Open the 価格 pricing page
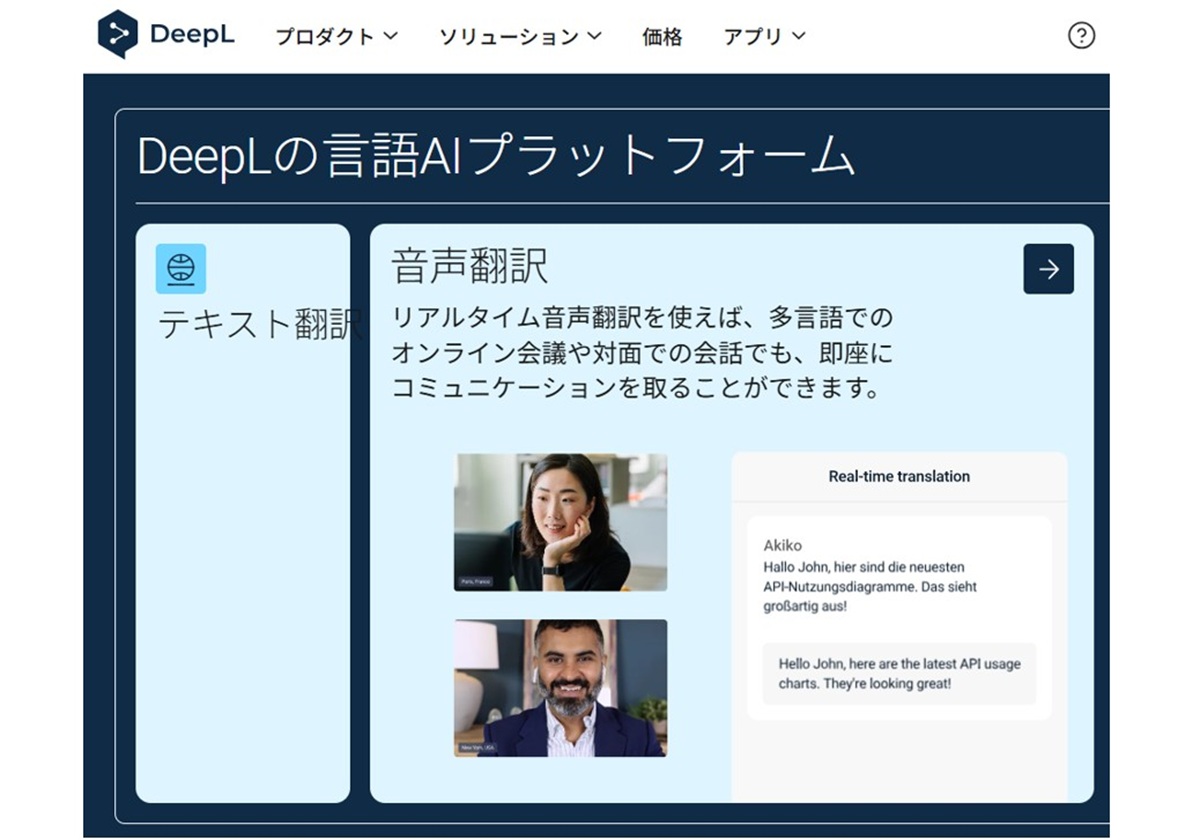1200x840 pixels. 662,37
